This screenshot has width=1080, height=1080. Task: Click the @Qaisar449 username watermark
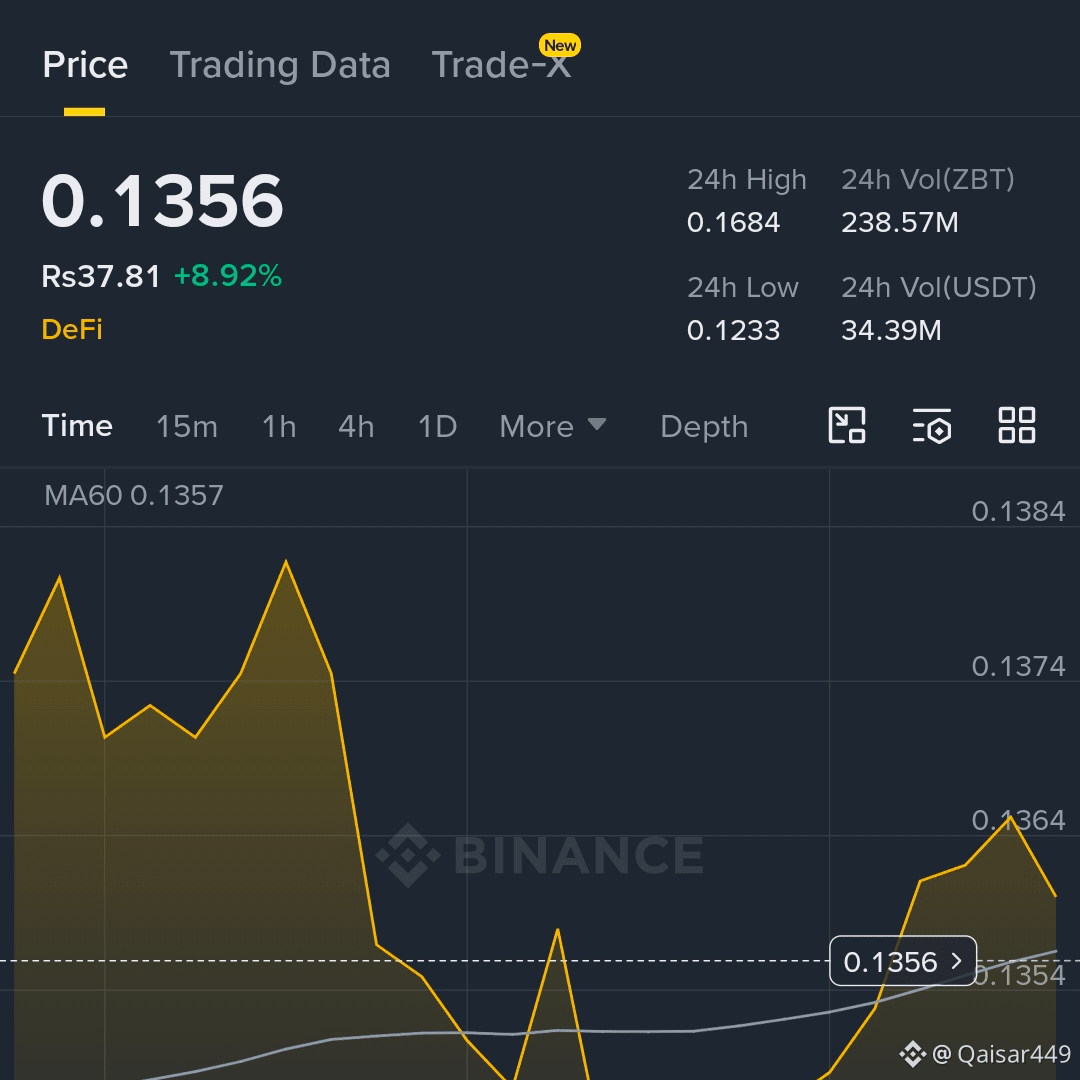point(986,1054)
